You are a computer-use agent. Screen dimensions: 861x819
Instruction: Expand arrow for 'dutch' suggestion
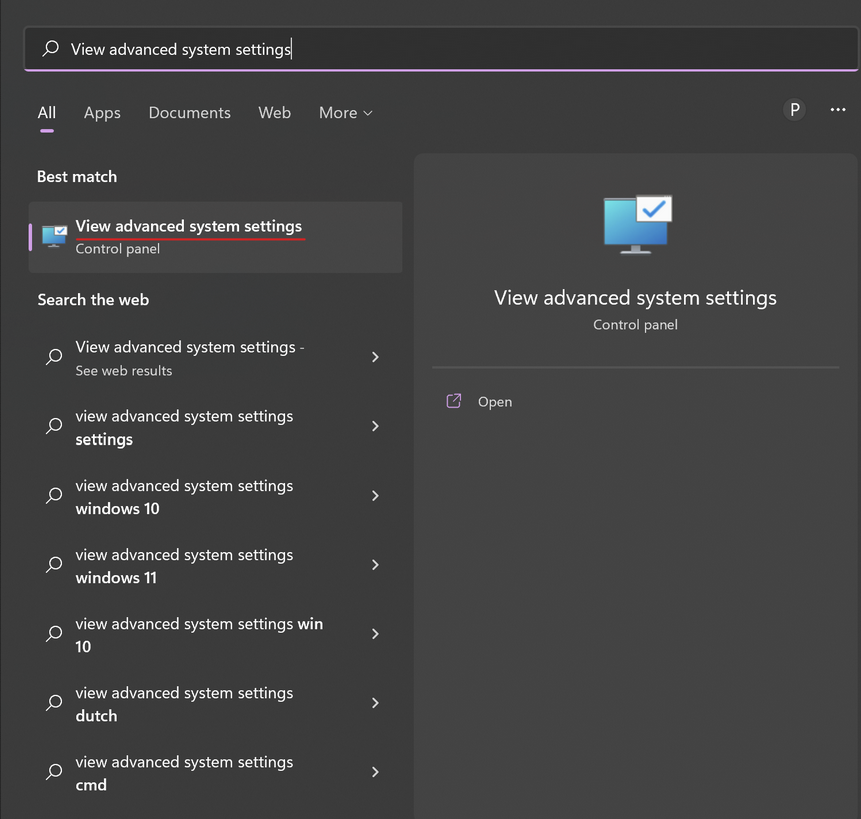pyautogui.click(x=375, y=704)
